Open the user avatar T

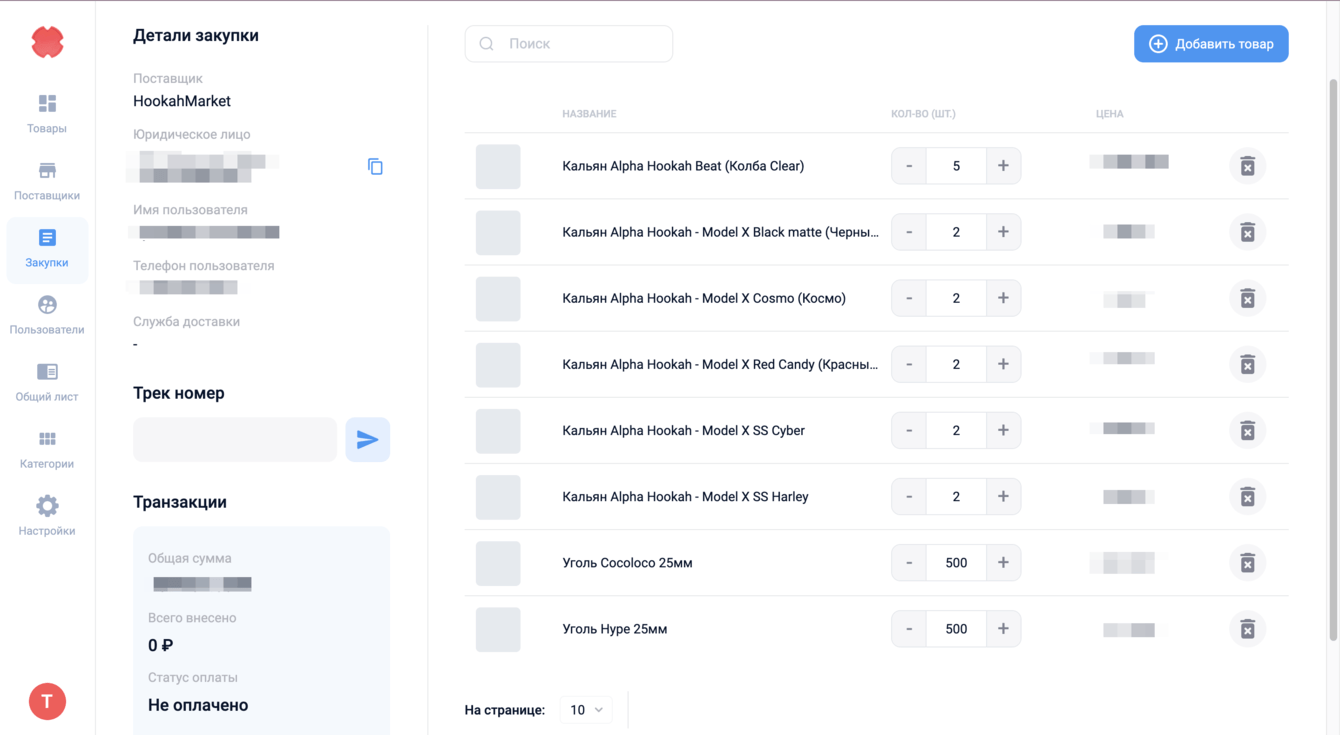47,701
